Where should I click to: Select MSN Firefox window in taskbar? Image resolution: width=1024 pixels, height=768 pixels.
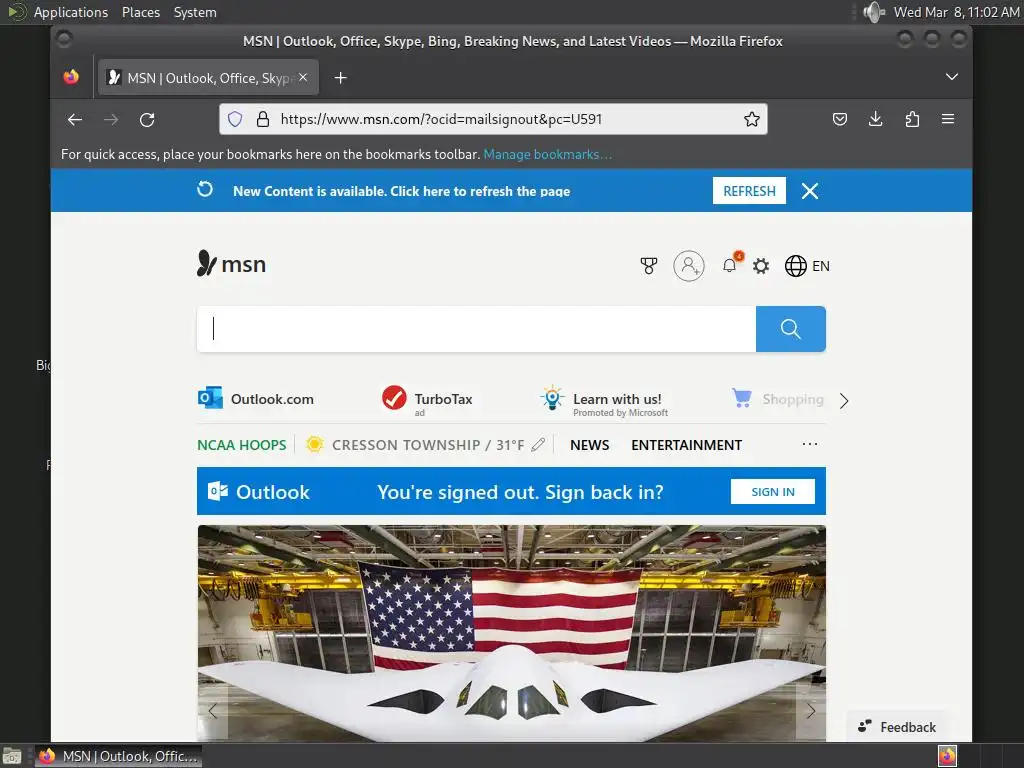tap(118, 756)
